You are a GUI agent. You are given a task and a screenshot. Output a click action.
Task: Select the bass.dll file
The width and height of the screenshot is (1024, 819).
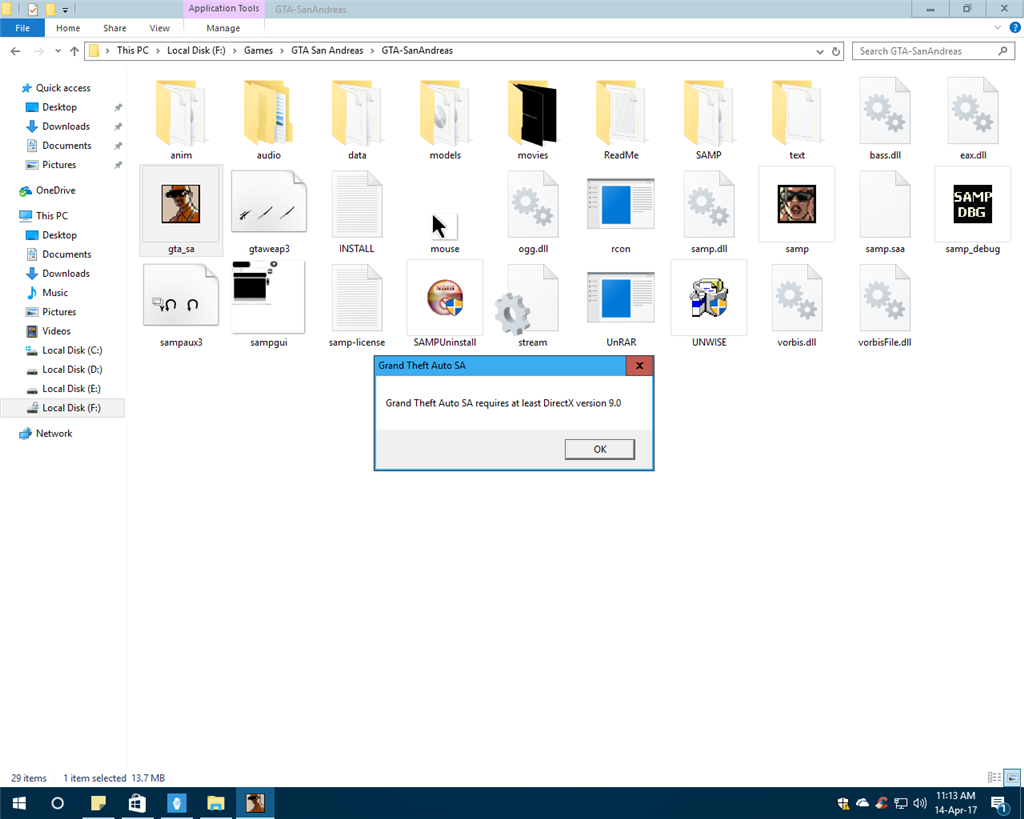tap(885, 111)
